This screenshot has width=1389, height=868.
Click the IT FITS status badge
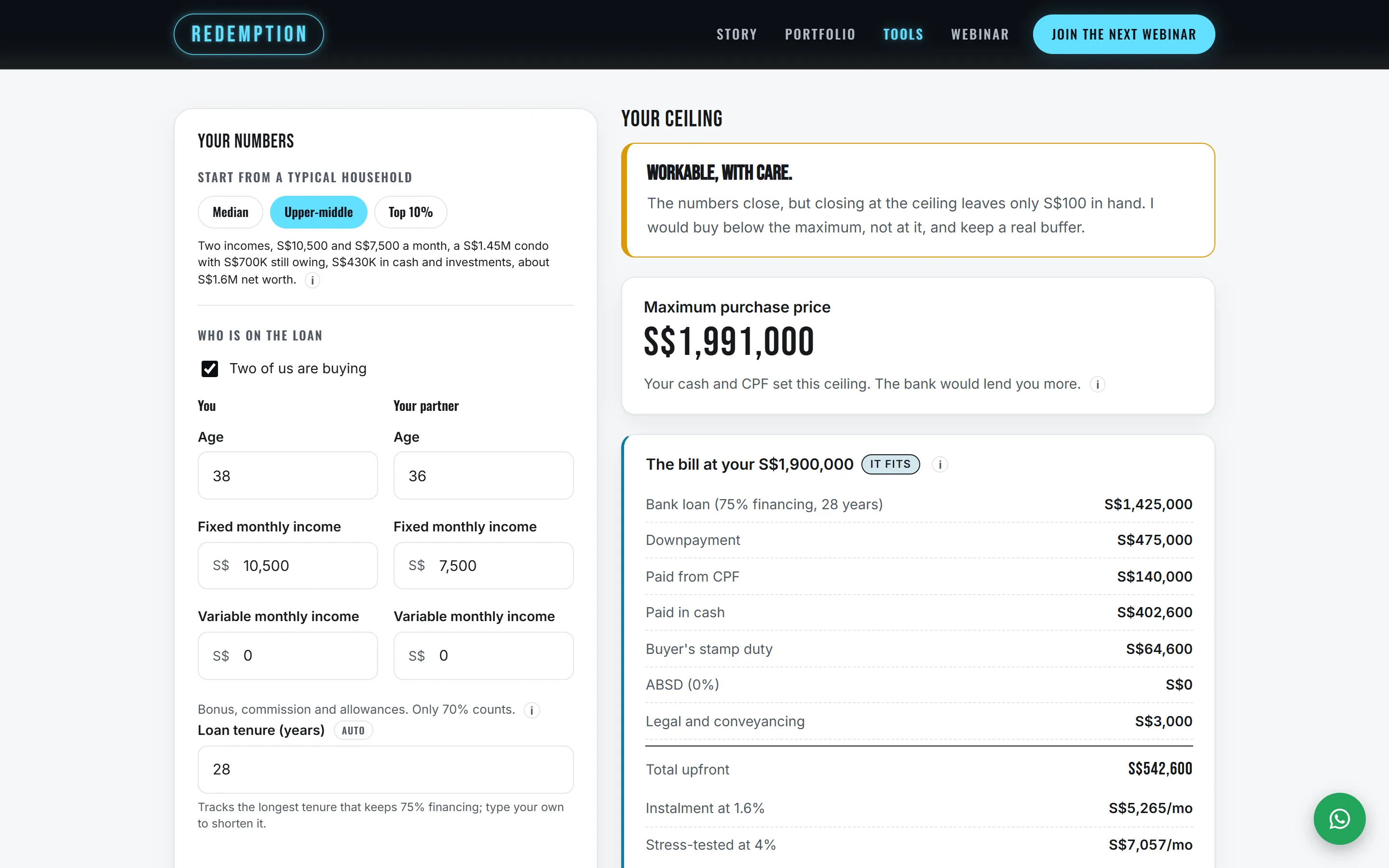pyautogui.click(x=890, y=464)
